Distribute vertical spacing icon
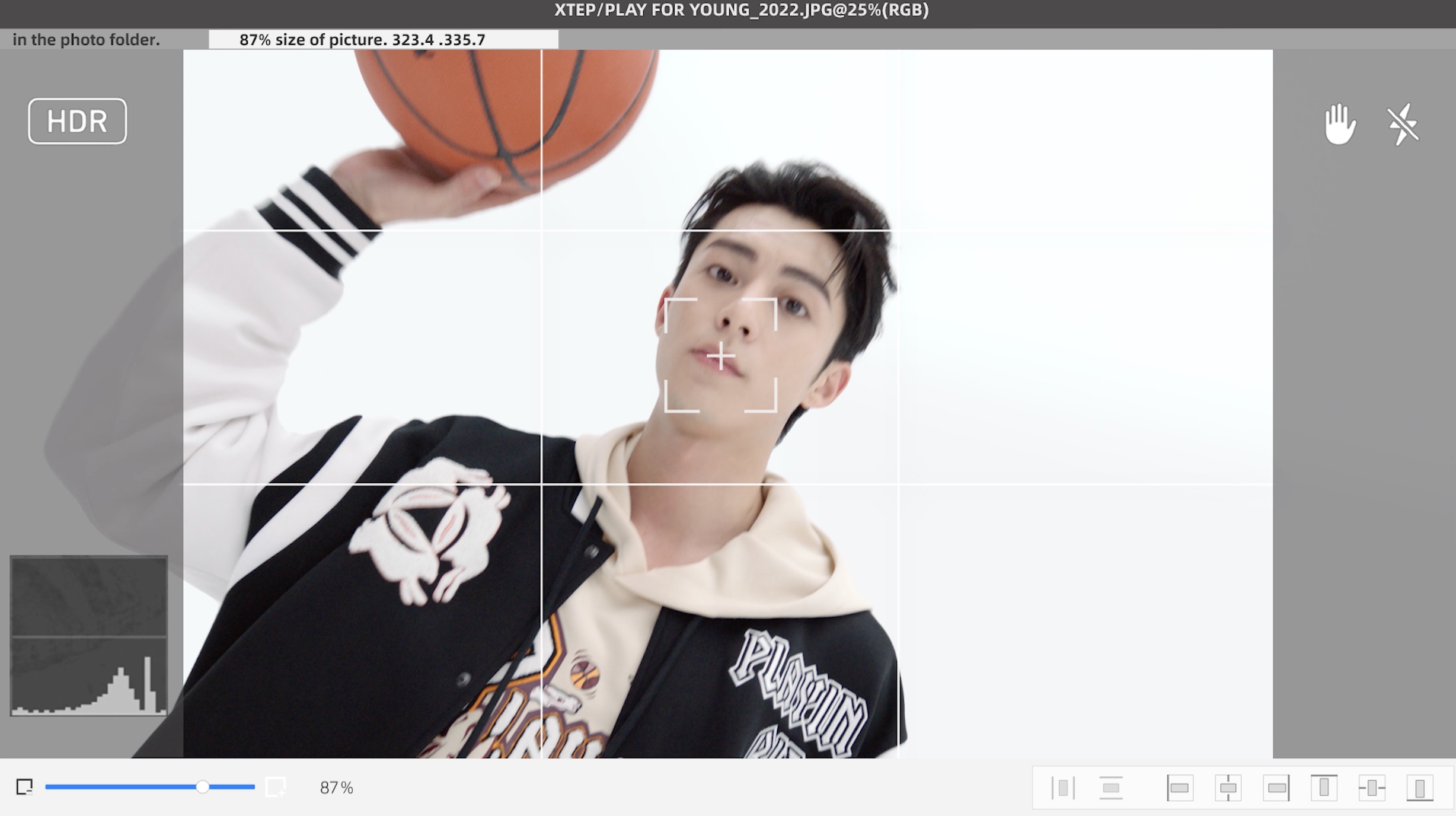This screenshot has width=1456, height=816. click(x=1111, y=788)
